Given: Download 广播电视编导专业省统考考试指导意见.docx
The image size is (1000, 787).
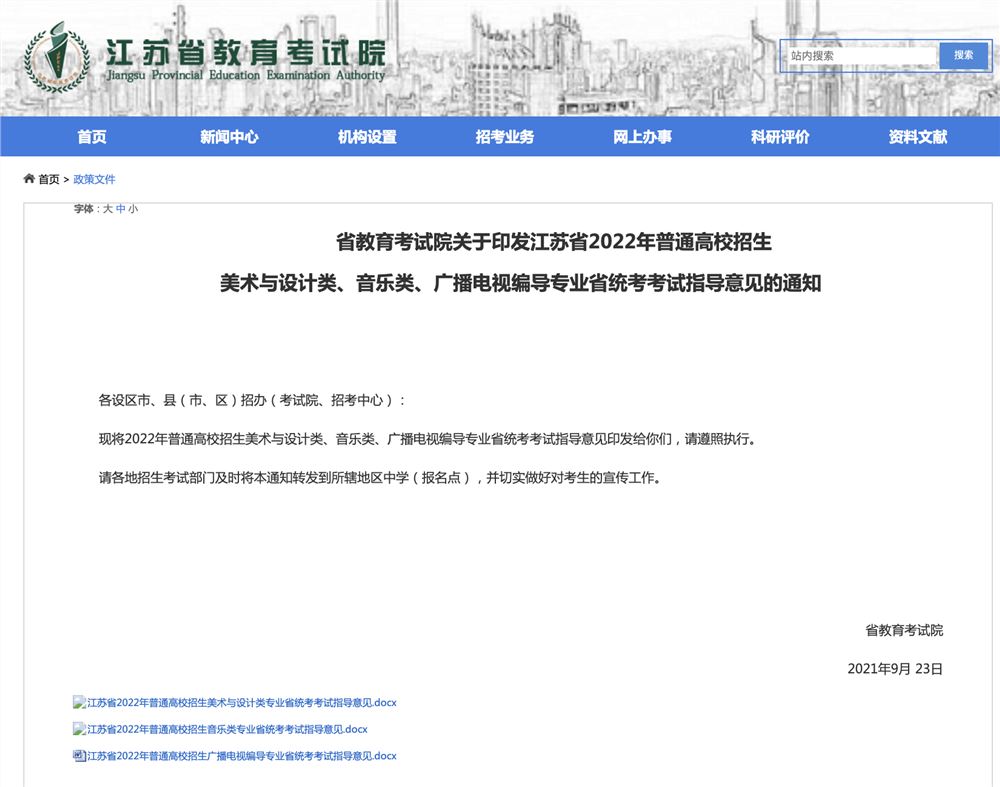Looking at the screenshot, I should click(x=242, y=756).
